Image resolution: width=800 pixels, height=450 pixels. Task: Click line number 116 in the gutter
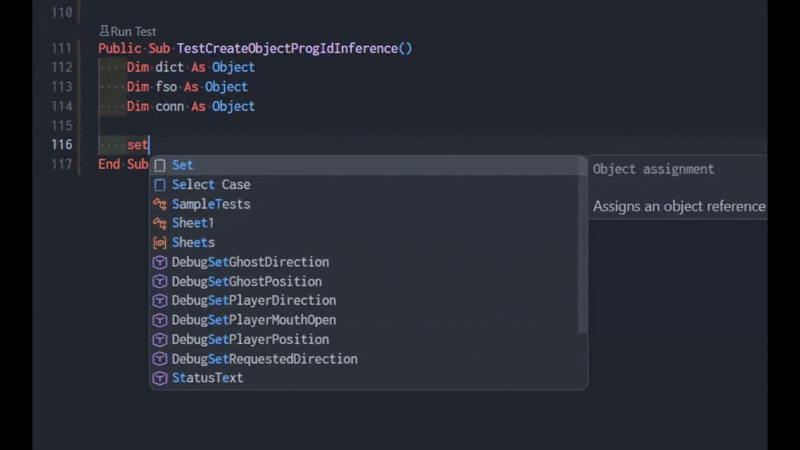pyautogui.click(x=62, y=145)
